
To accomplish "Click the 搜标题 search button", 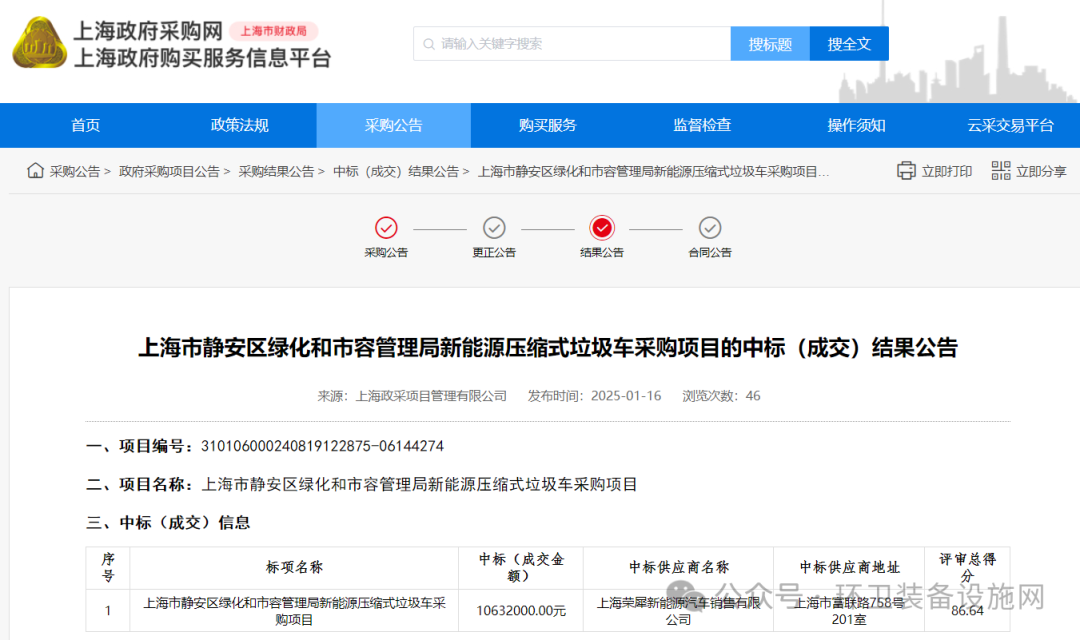I will click(770, 44).
